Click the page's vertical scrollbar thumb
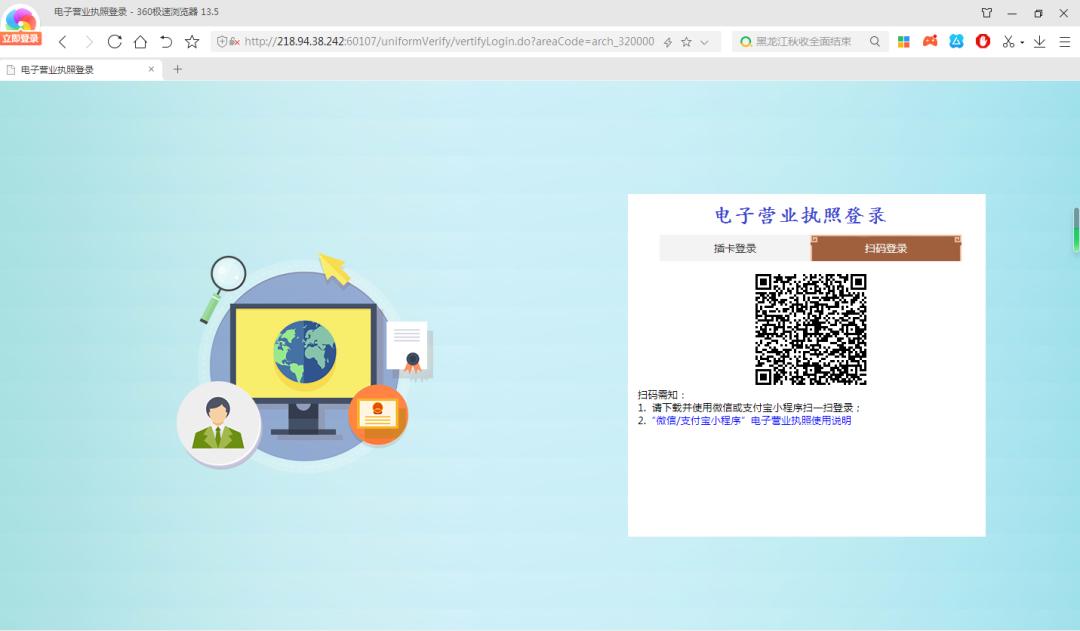 coord(1076,229)
